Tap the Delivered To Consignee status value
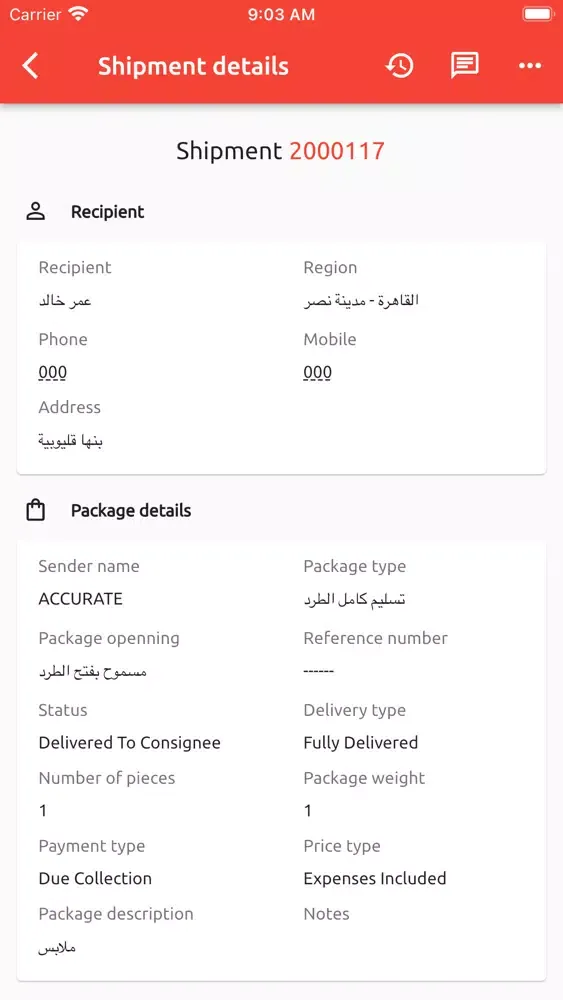 (x=129, y=743)
